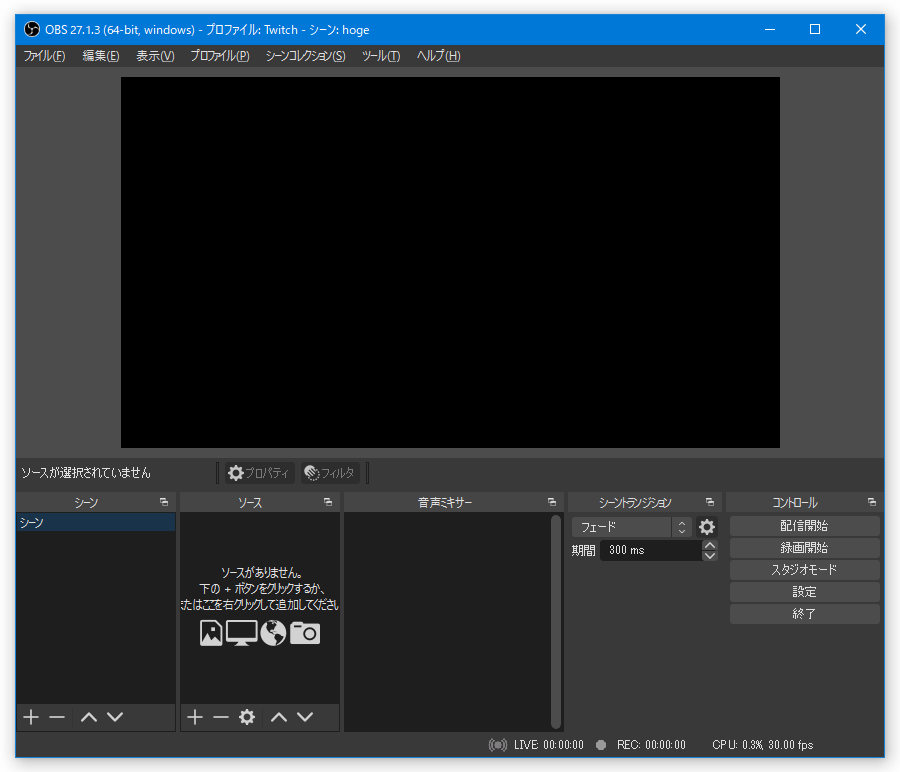The image size is (900, 772).
Task: Increase the 期間 duration with up arrow
Action: point(710,545)
